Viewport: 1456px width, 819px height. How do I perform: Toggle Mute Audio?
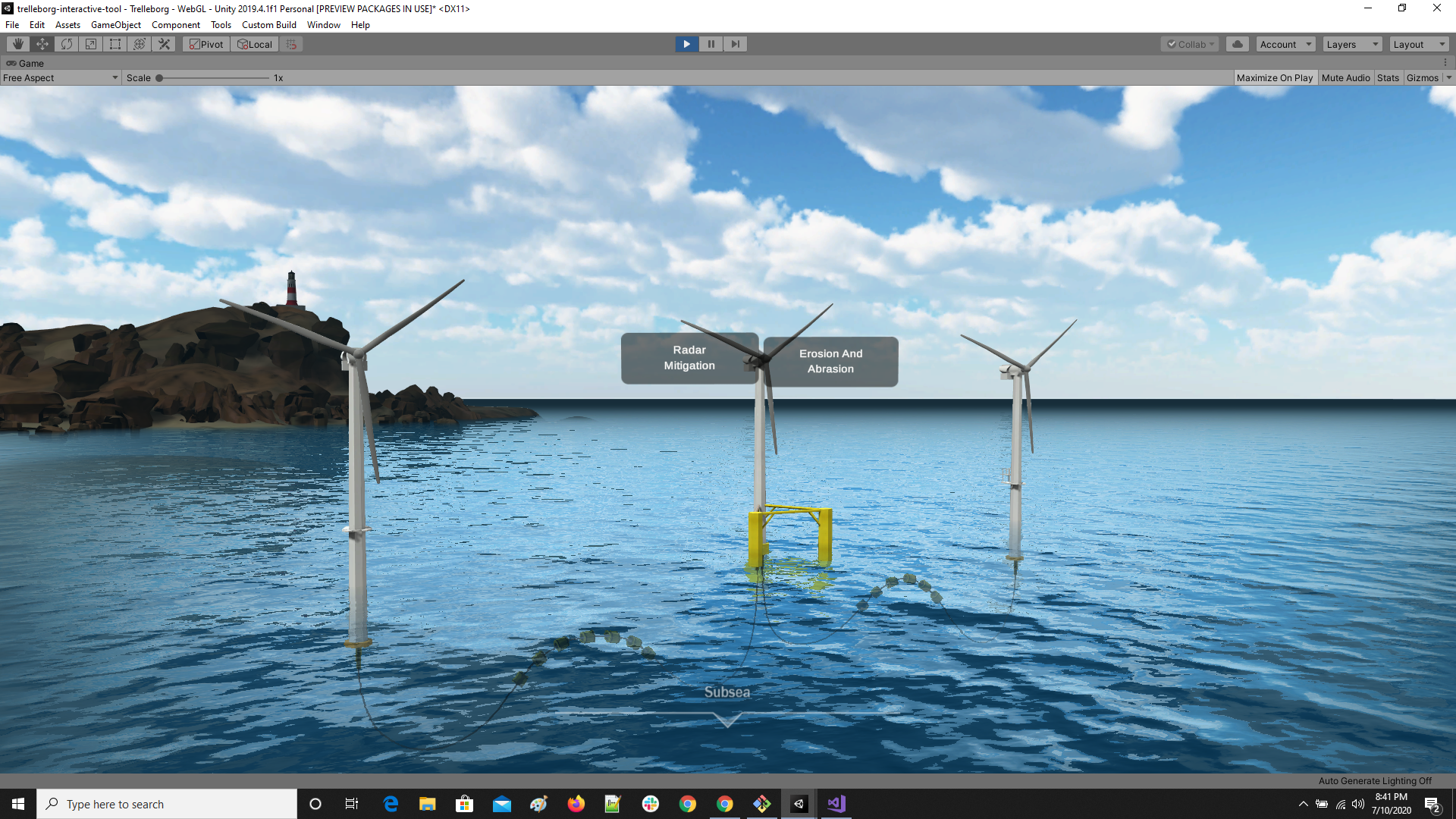coord(1345,77)
